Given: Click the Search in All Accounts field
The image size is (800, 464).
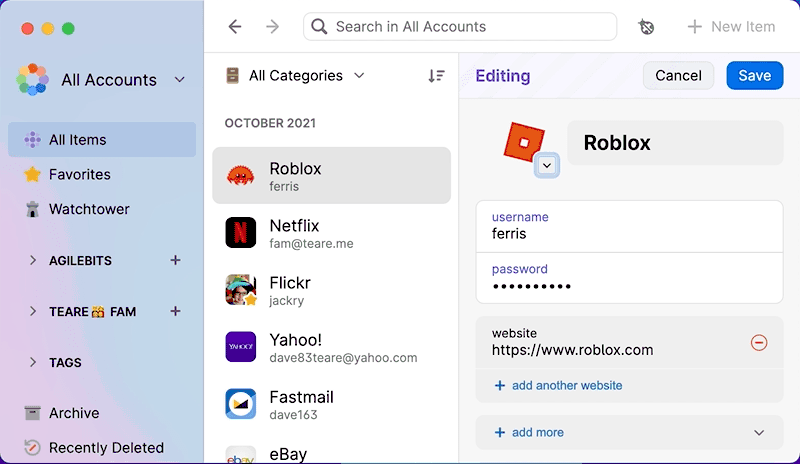Looking at the screenshot, I should point(460,27).
